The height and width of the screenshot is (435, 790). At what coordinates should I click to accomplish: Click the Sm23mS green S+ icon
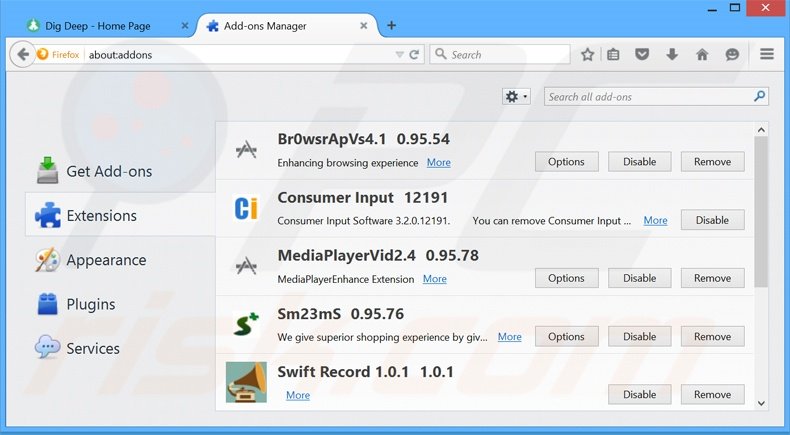246,324
